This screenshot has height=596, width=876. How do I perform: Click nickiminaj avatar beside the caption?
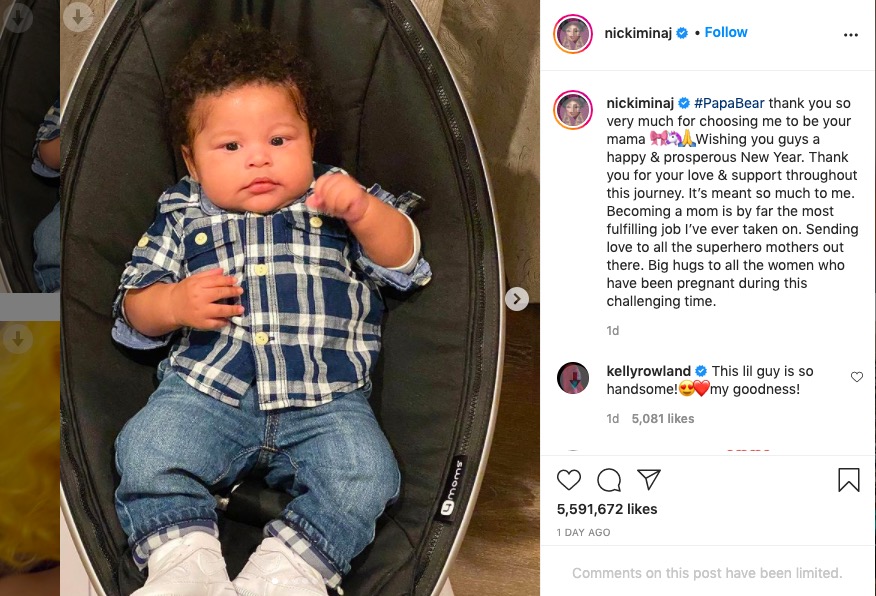pos(573,109)
